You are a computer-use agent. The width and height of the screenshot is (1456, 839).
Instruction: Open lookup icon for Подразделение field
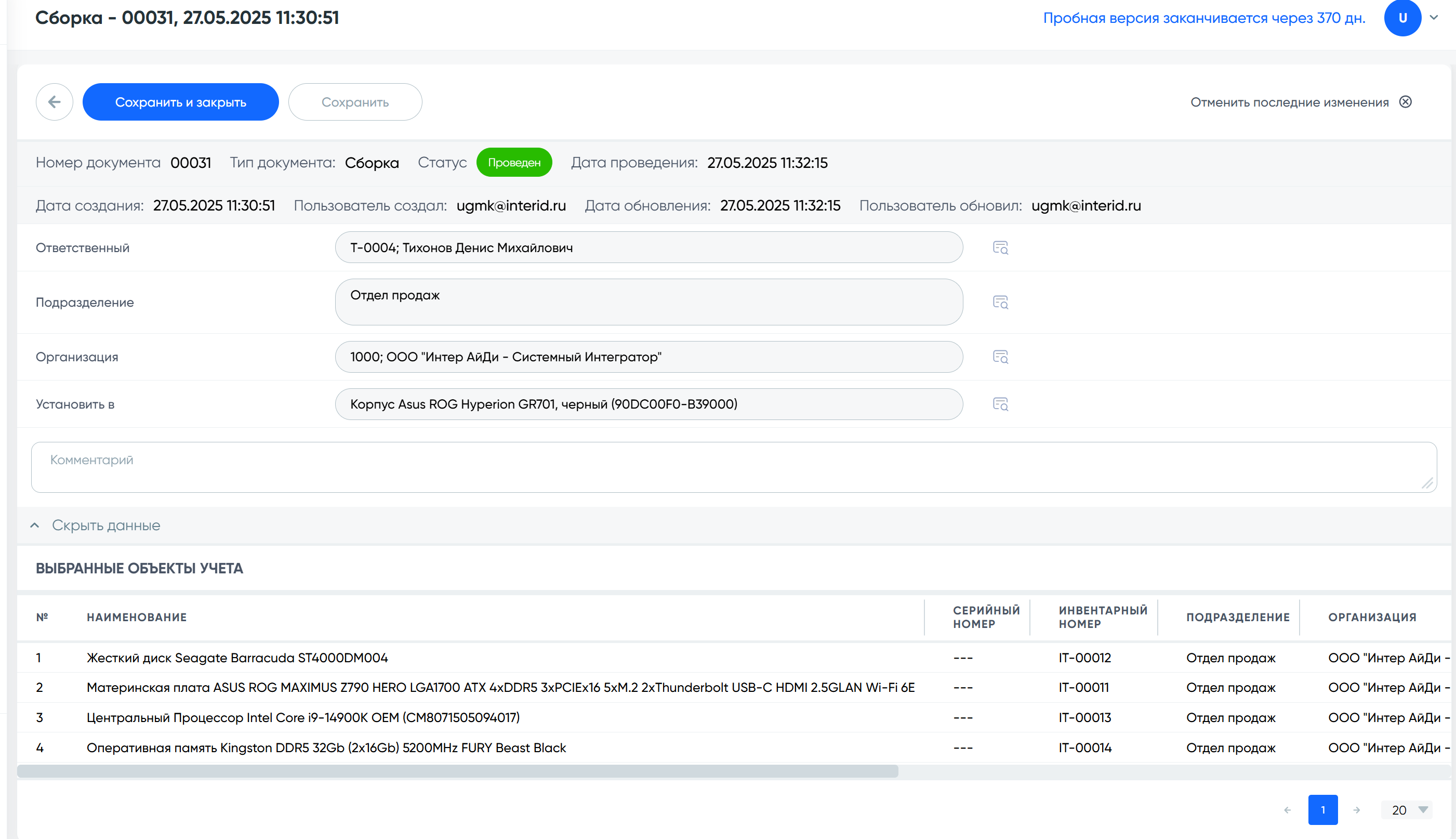coord(1000,303)
